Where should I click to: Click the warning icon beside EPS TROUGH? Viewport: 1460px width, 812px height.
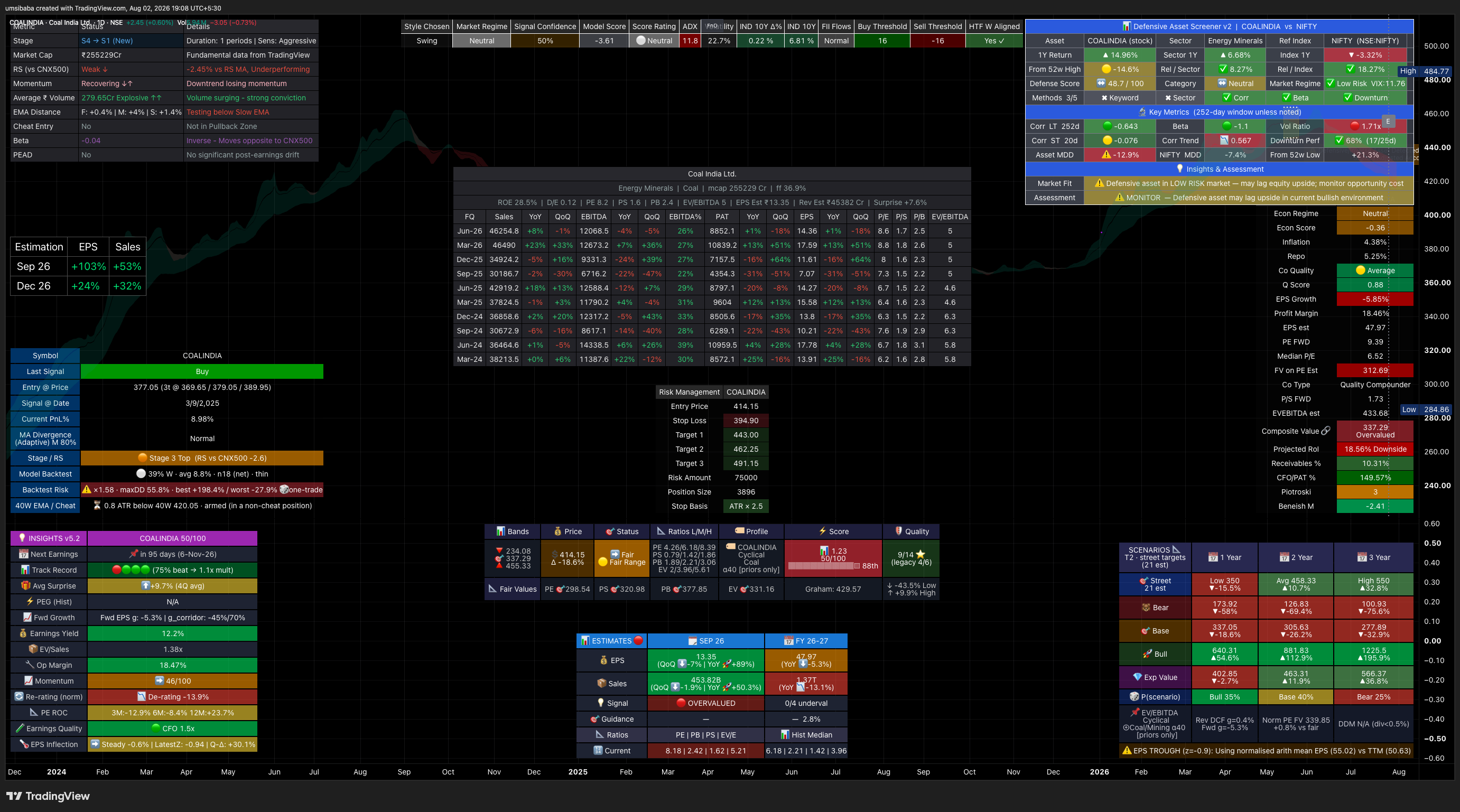(1127, 750)
